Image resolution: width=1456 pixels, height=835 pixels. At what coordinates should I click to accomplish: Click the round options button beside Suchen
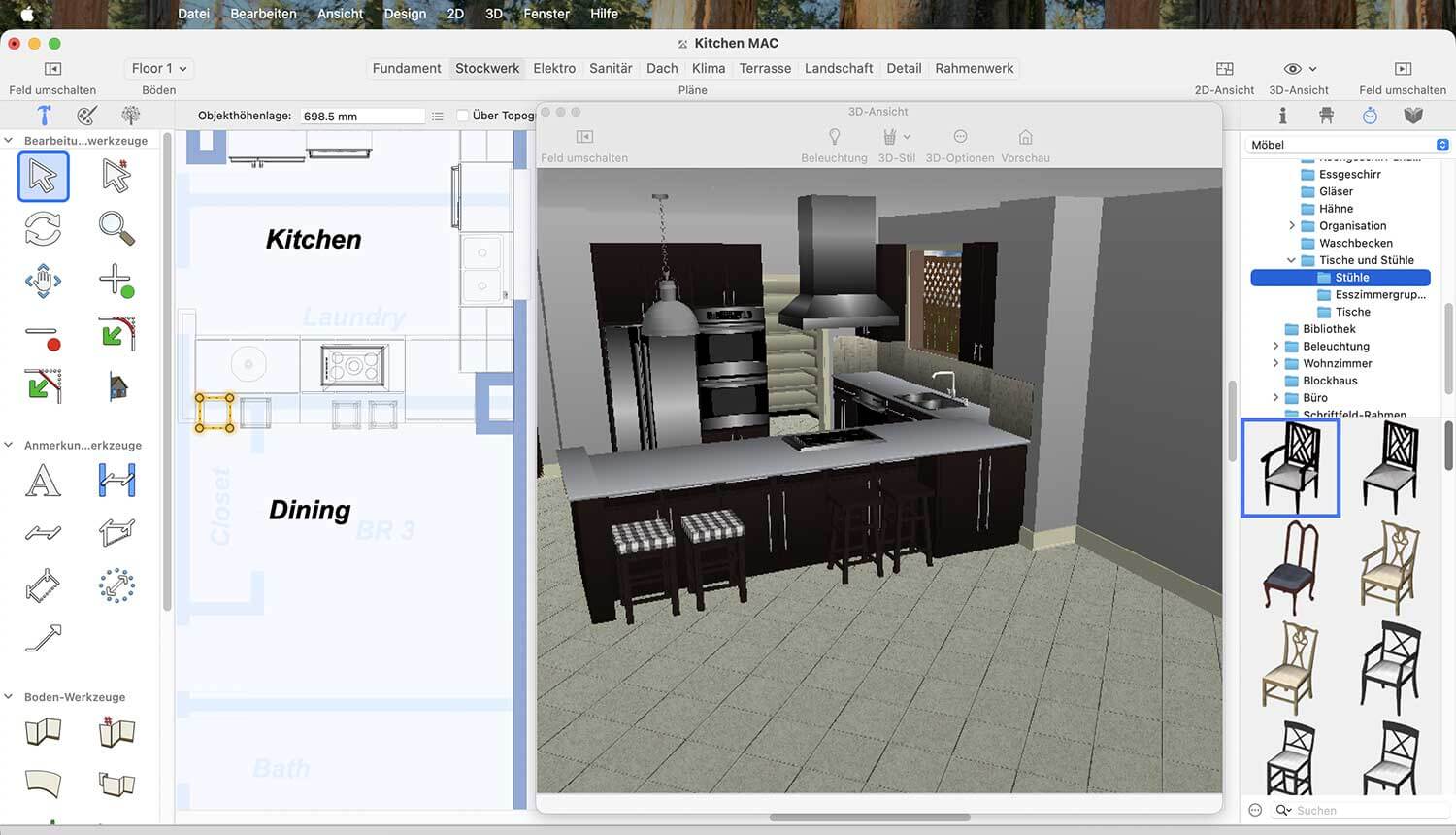click(x=1255, y=810)
